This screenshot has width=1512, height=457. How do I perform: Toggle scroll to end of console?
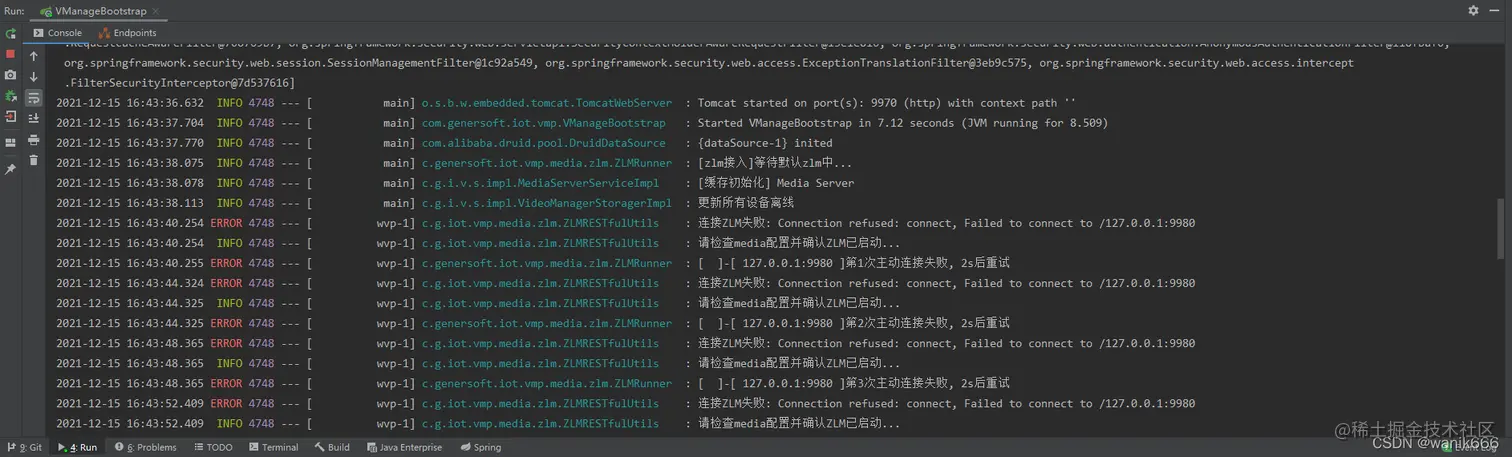pos(33,118)
